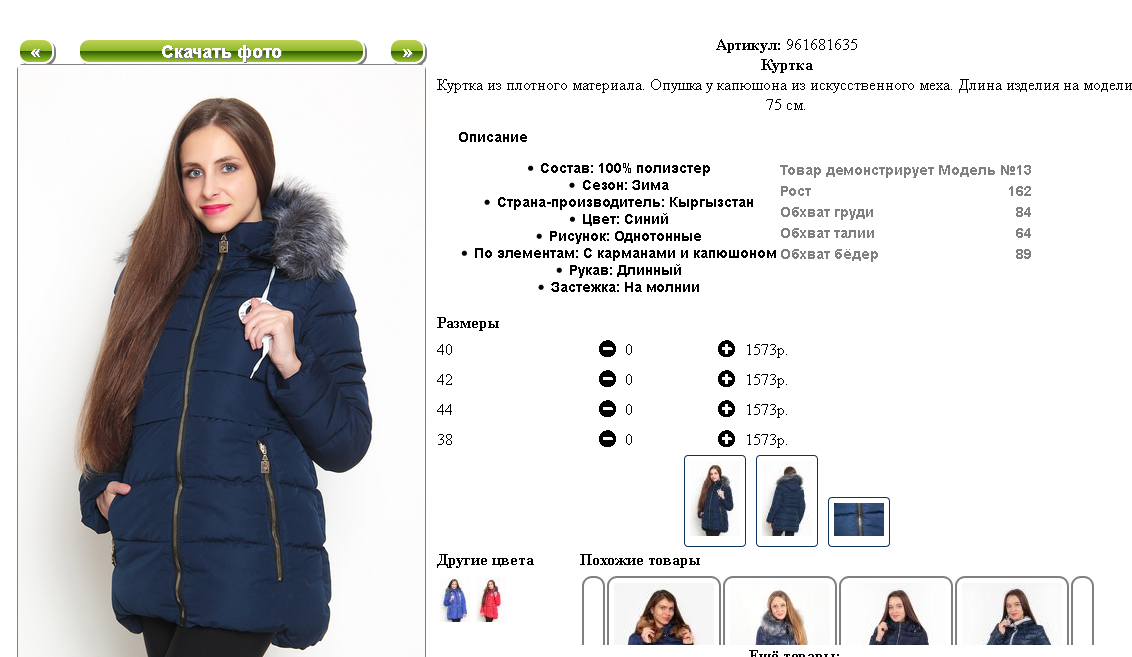Select the red jacket color option
The height and width of the screenshot is (657, 1132).
click(x=490, y=600)
